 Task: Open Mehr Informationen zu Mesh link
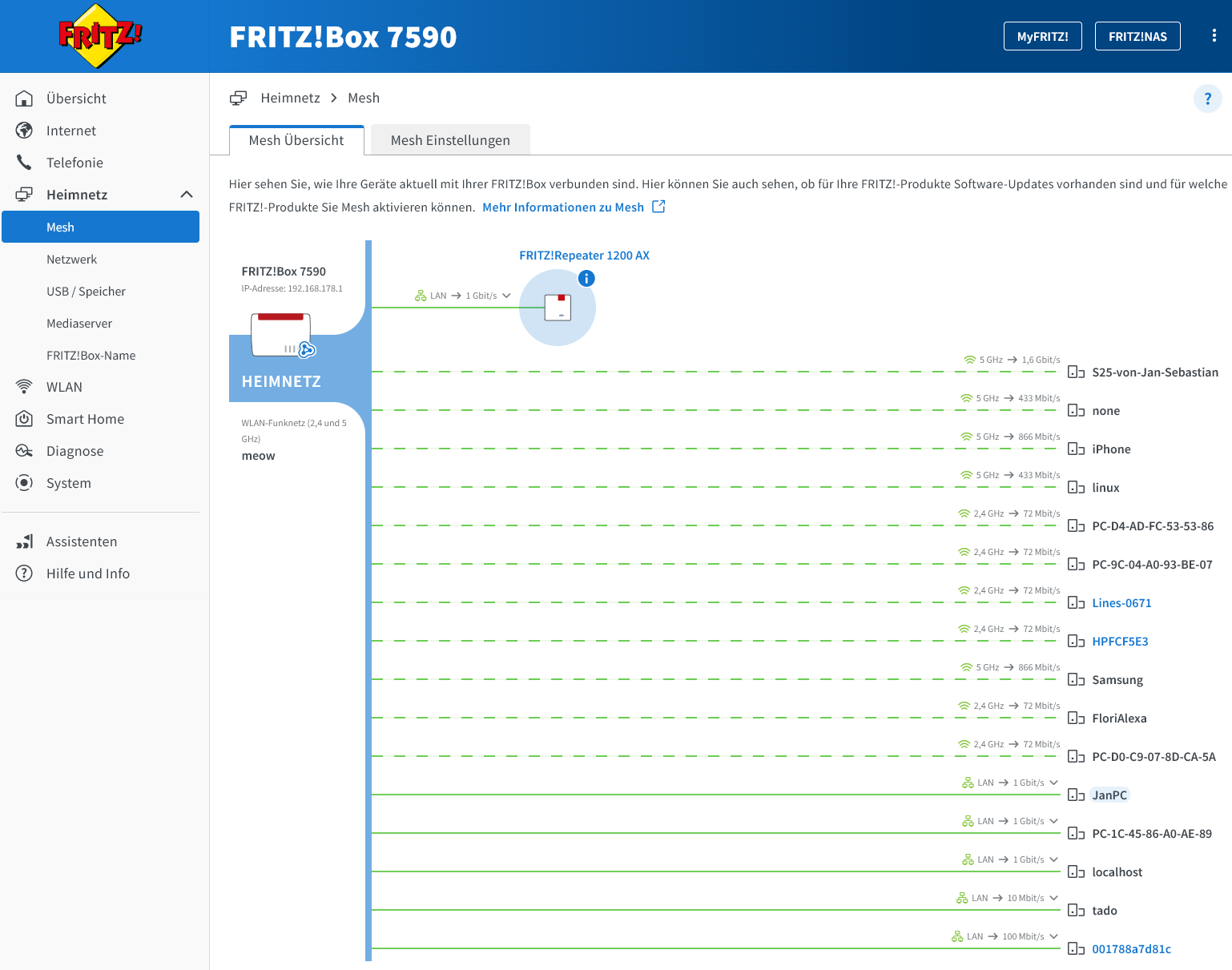[x=563, y=207]
